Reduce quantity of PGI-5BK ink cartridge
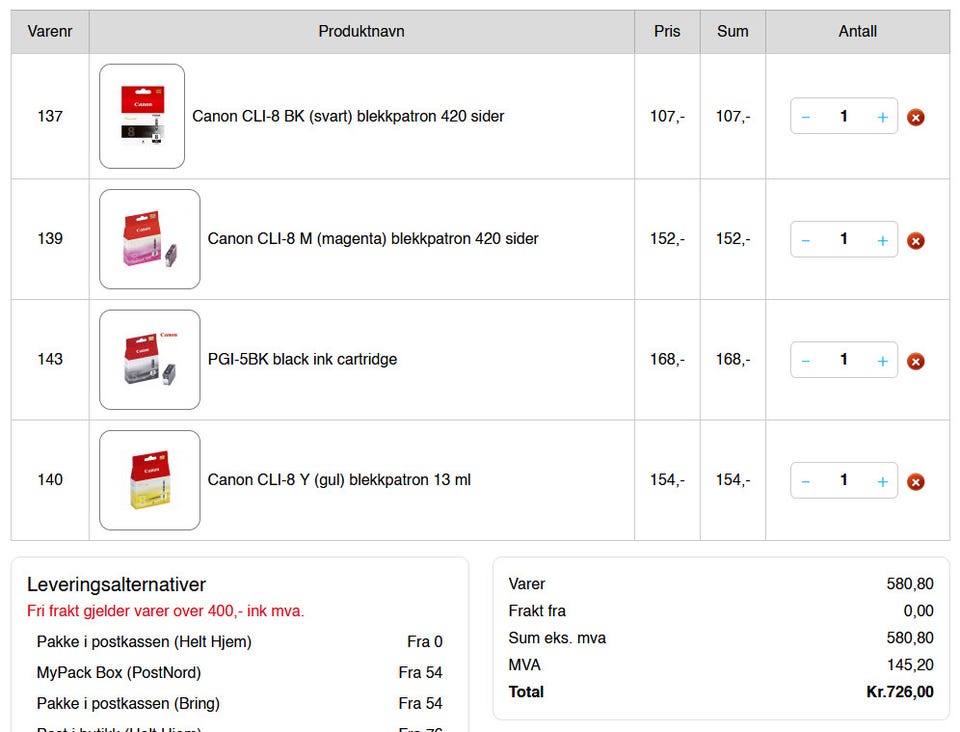 point(806,361)
